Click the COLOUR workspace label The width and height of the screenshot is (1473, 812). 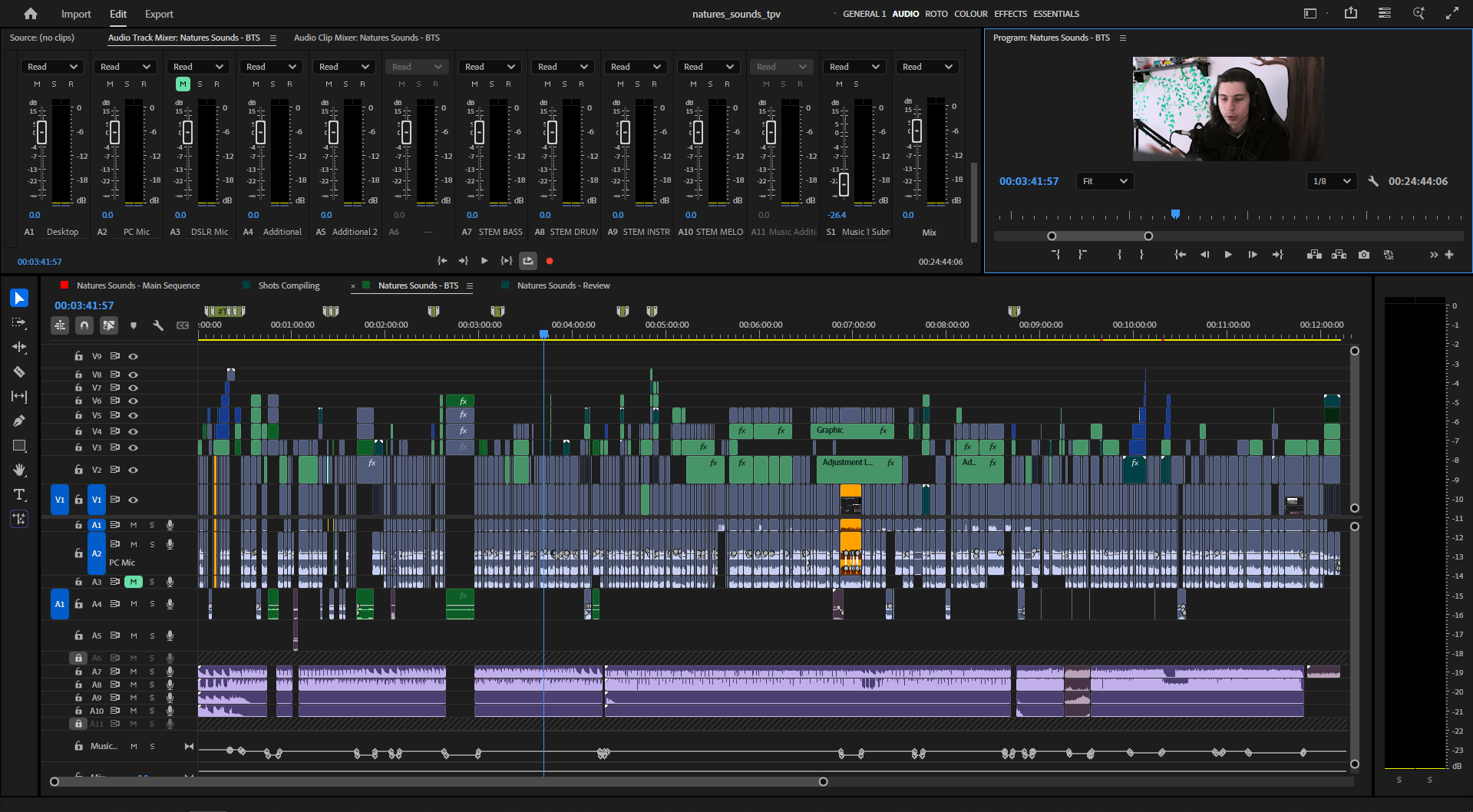click(969, 14)
